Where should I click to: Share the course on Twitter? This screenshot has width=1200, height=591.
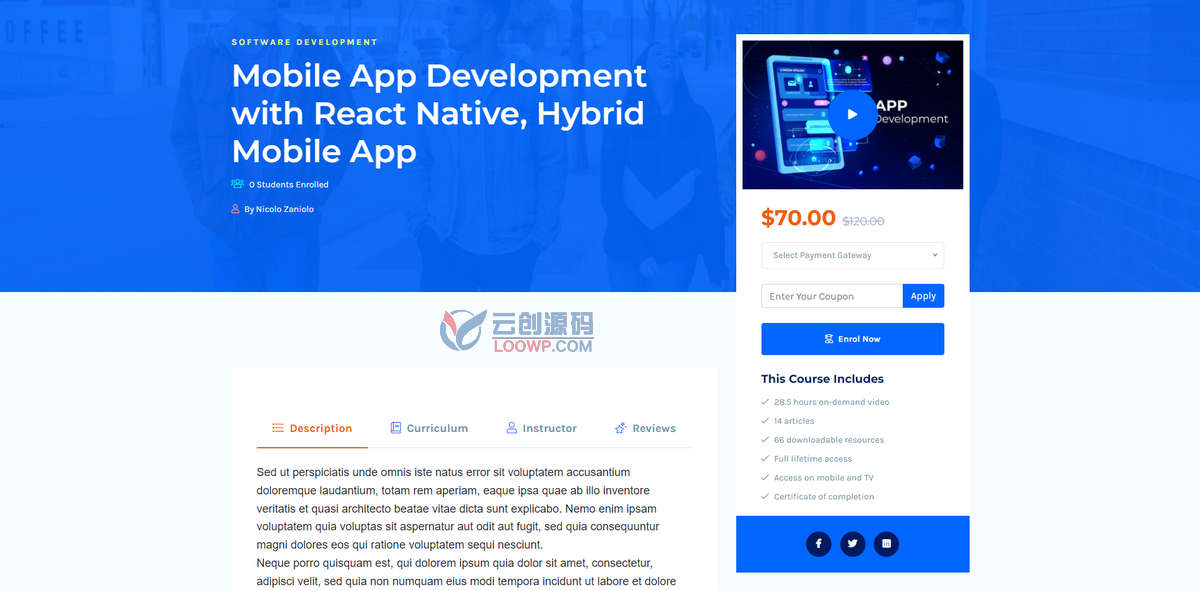[852, 544]
